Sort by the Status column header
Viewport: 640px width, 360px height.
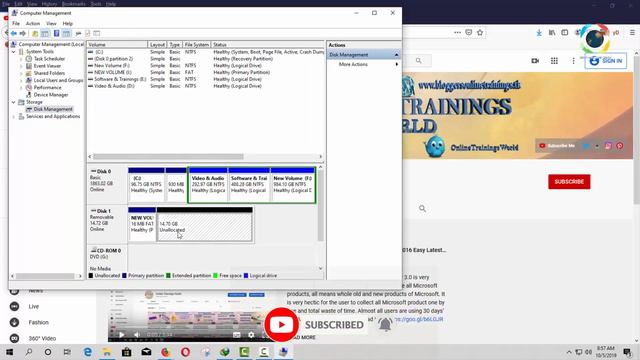click(x=268, y=44)
